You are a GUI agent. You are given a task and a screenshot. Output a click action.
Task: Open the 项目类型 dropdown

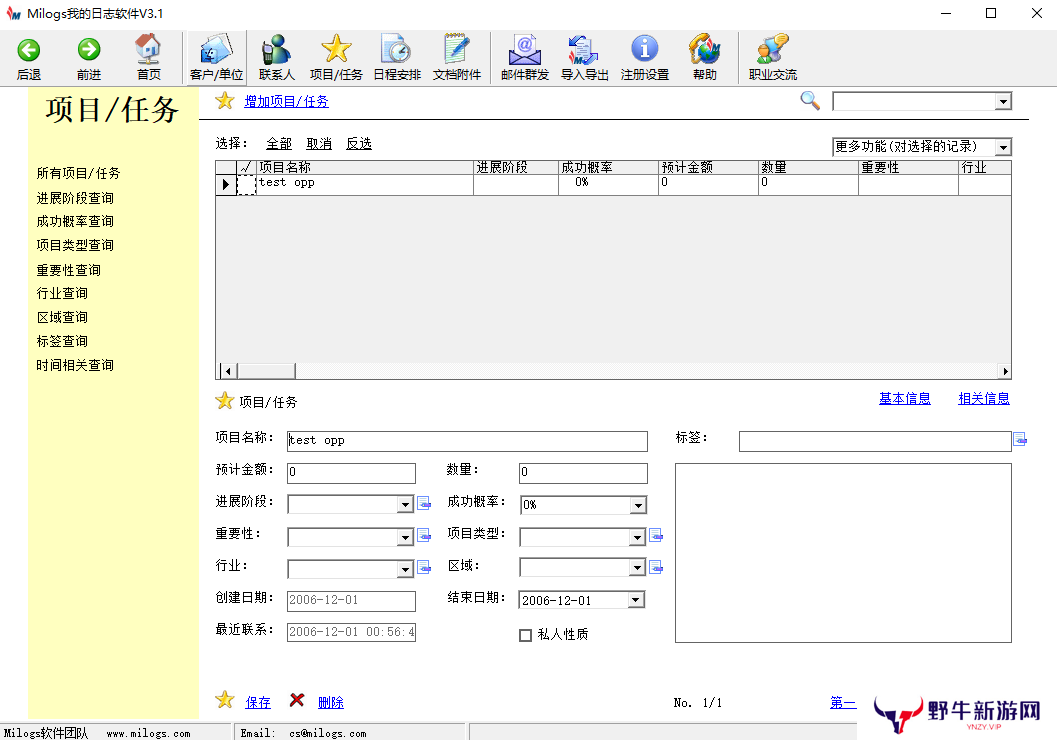(x=637, y=537)
